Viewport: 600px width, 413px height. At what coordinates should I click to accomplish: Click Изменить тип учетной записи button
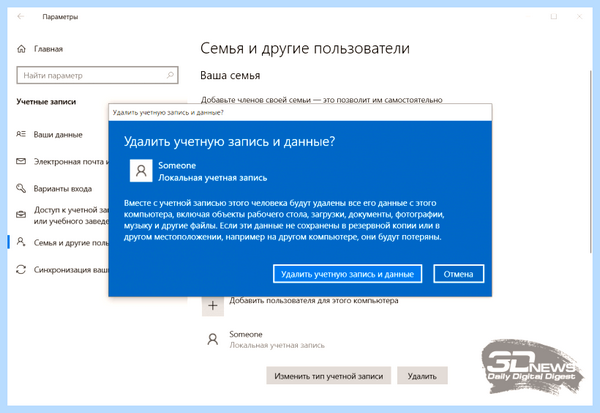(329, 376)
